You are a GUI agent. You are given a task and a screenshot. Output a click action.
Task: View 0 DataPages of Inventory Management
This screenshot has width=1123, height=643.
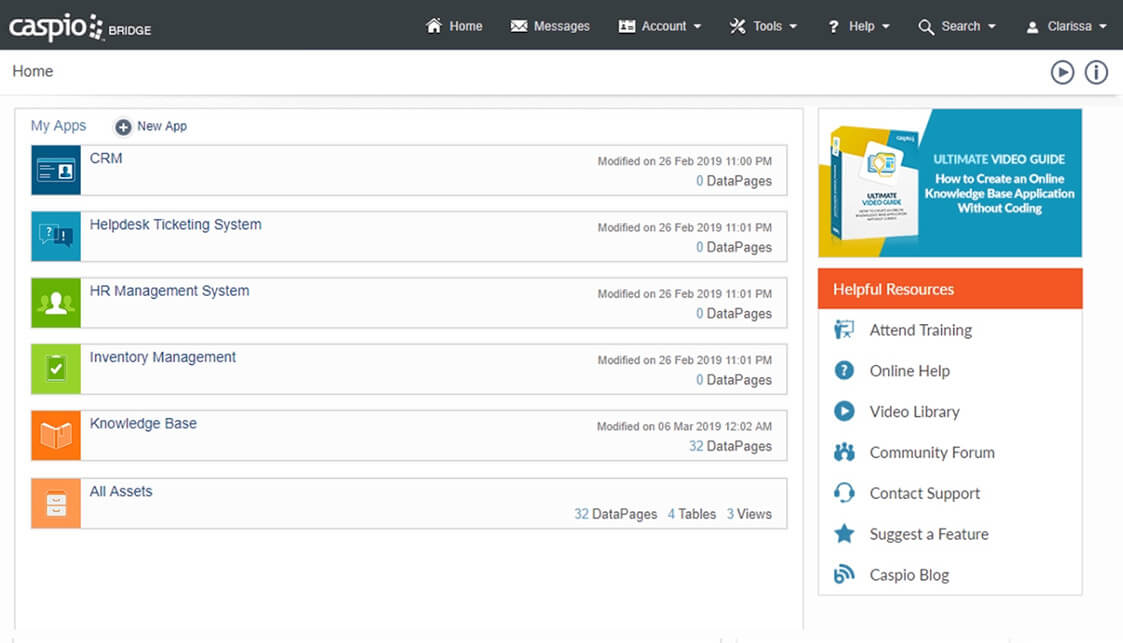tap(733, 379)
